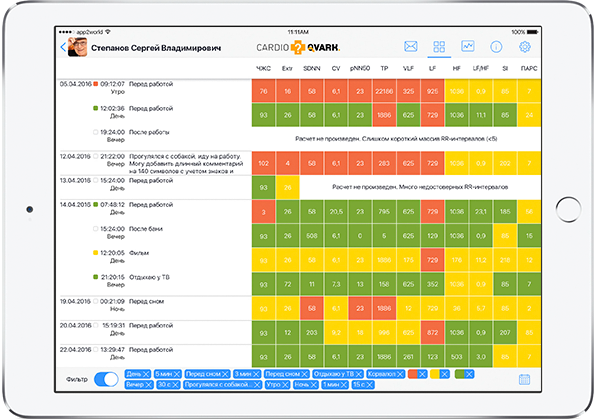Open the info circle icon
The image size is (600, 420).
pos(496,47)
